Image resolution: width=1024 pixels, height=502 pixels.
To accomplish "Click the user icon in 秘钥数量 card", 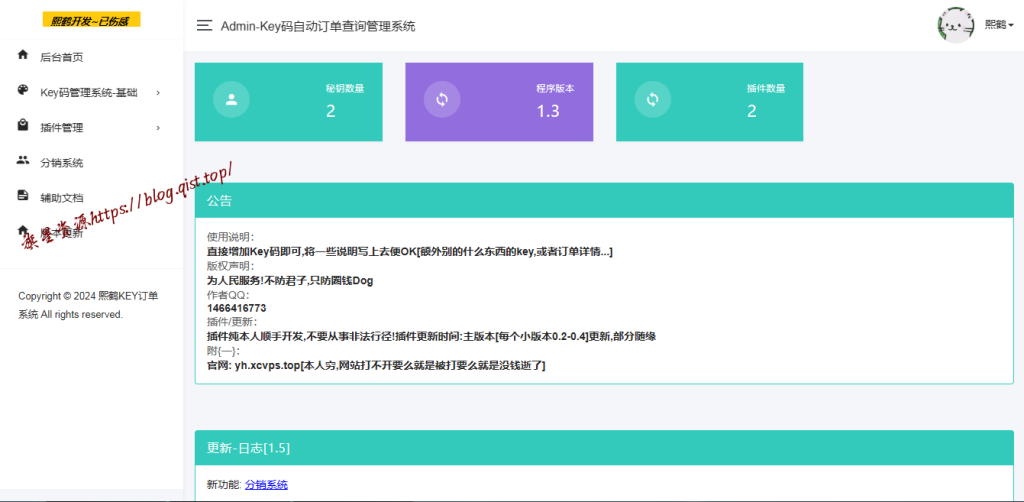I will [231, 99].
